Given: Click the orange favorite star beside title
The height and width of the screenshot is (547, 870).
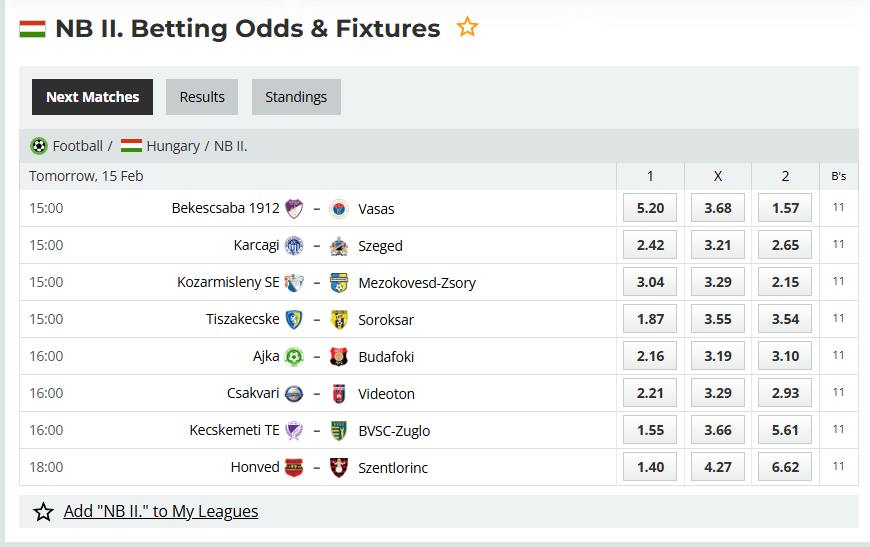Looking at the screenshot, I should click(467, 28).
